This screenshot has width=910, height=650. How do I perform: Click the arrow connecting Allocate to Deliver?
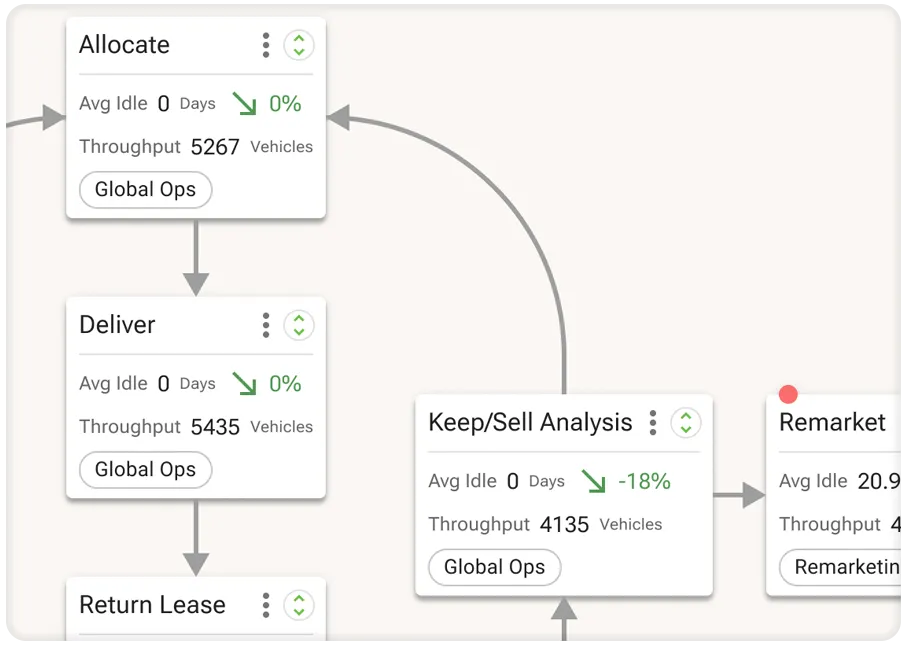coord(196,256)
